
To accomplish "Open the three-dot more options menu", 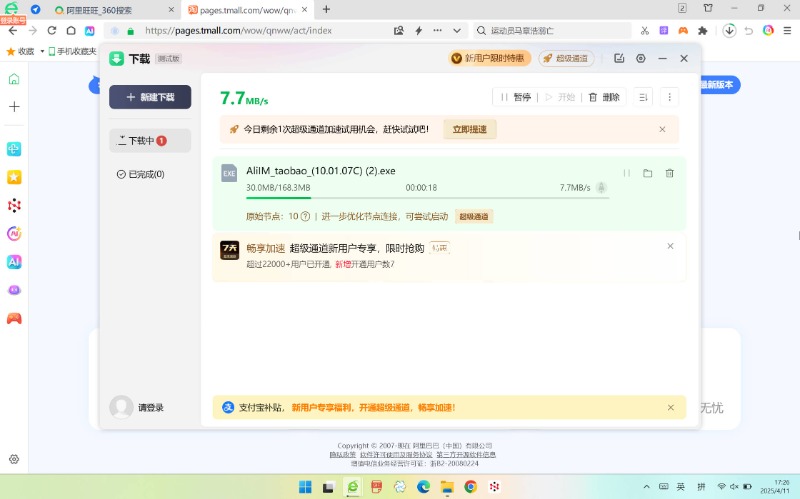I will [670, 97].
